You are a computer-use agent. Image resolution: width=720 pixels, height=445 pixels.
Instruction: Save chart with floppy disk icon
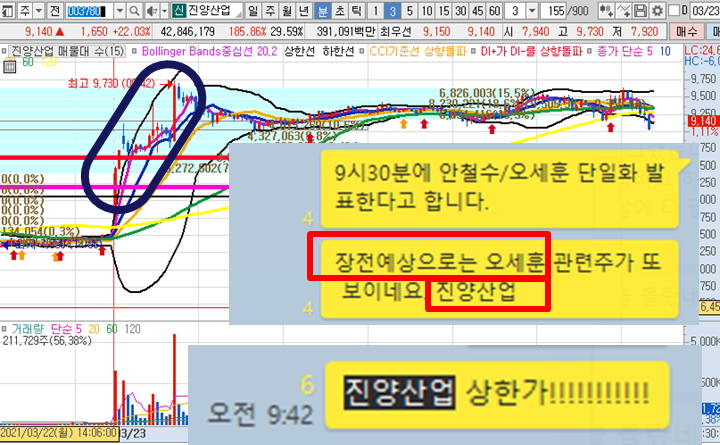coord(640,10)
